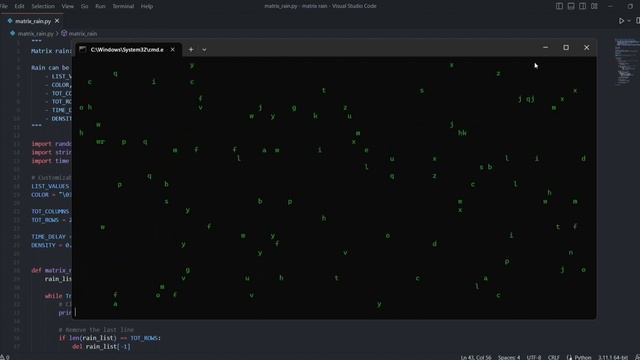Run the Python file with the play icon
640x360 pixels.
[621, 21]
